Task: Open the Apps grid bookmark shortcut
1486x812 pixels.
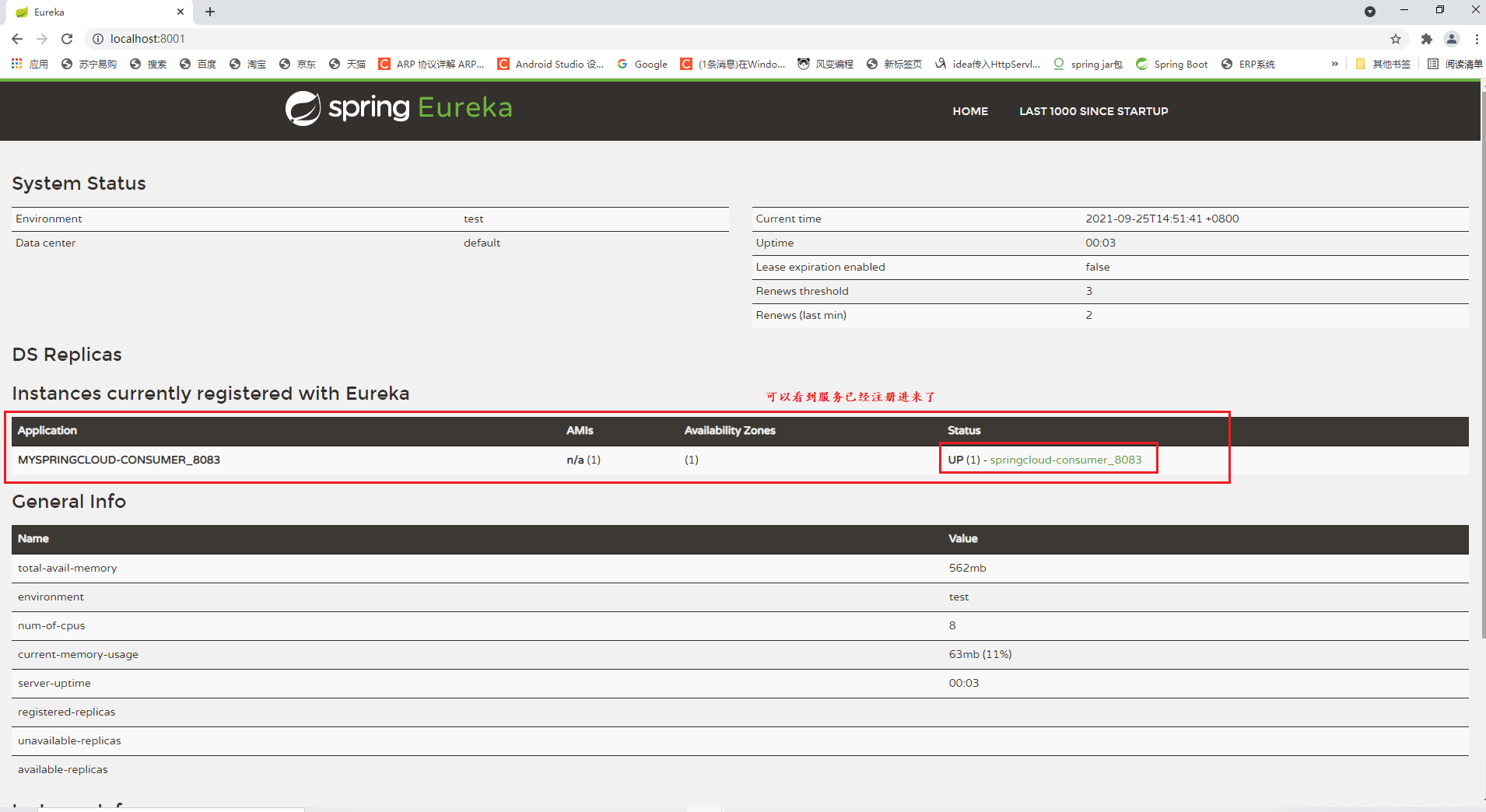Action: tap(30, 64)
